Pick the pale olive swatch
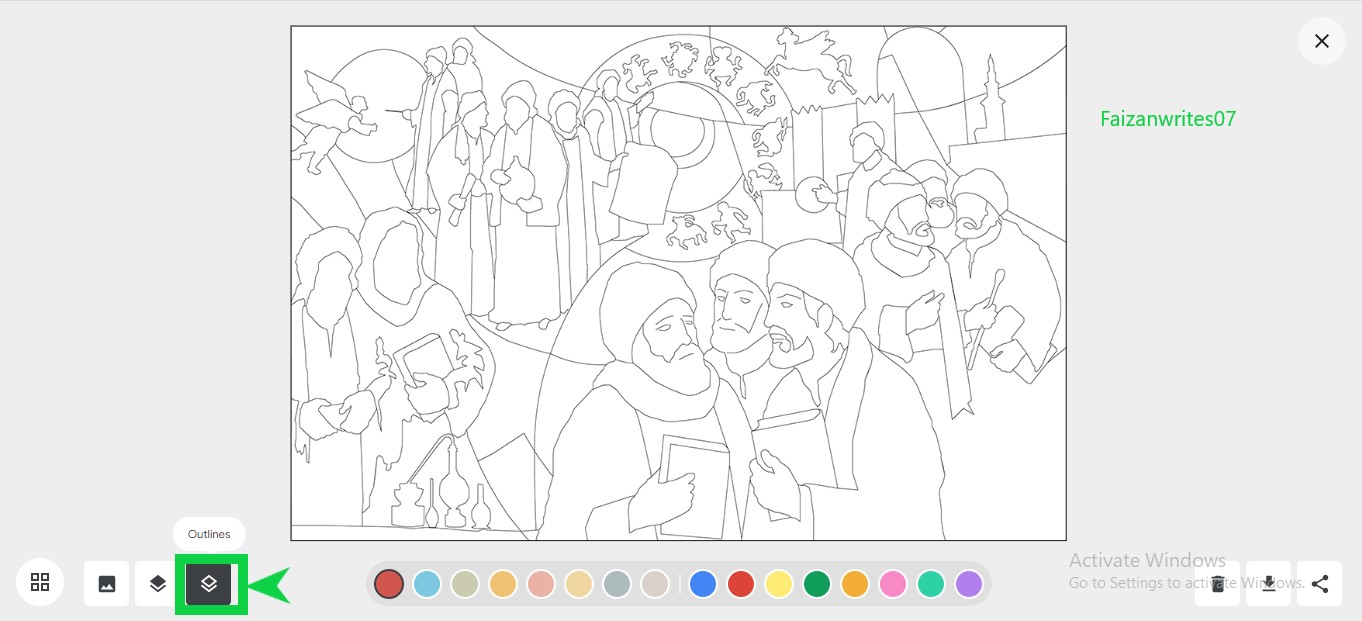The width and height of the screenshot is (1362, 621). (465, 584)
